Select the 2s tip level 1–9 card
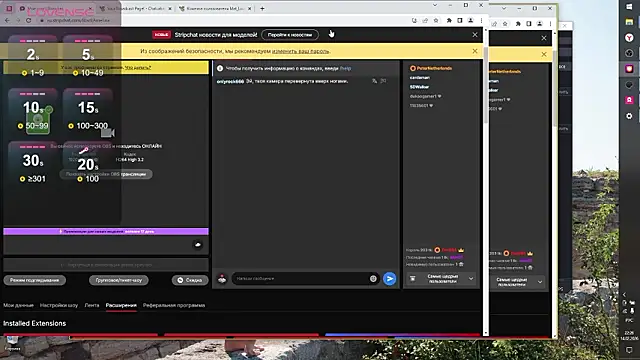 click(32, 57)
